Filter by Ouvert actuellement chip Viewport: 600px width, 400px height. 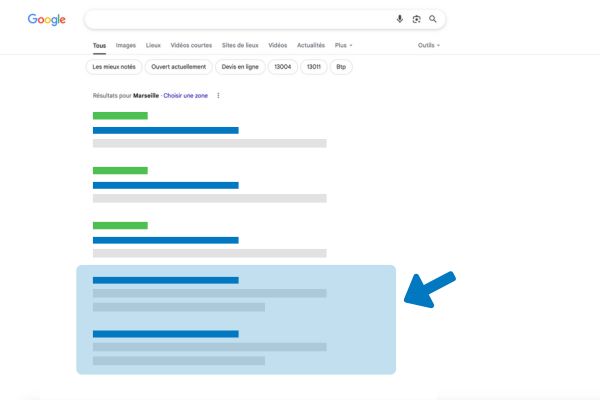(x=178, y=67)
